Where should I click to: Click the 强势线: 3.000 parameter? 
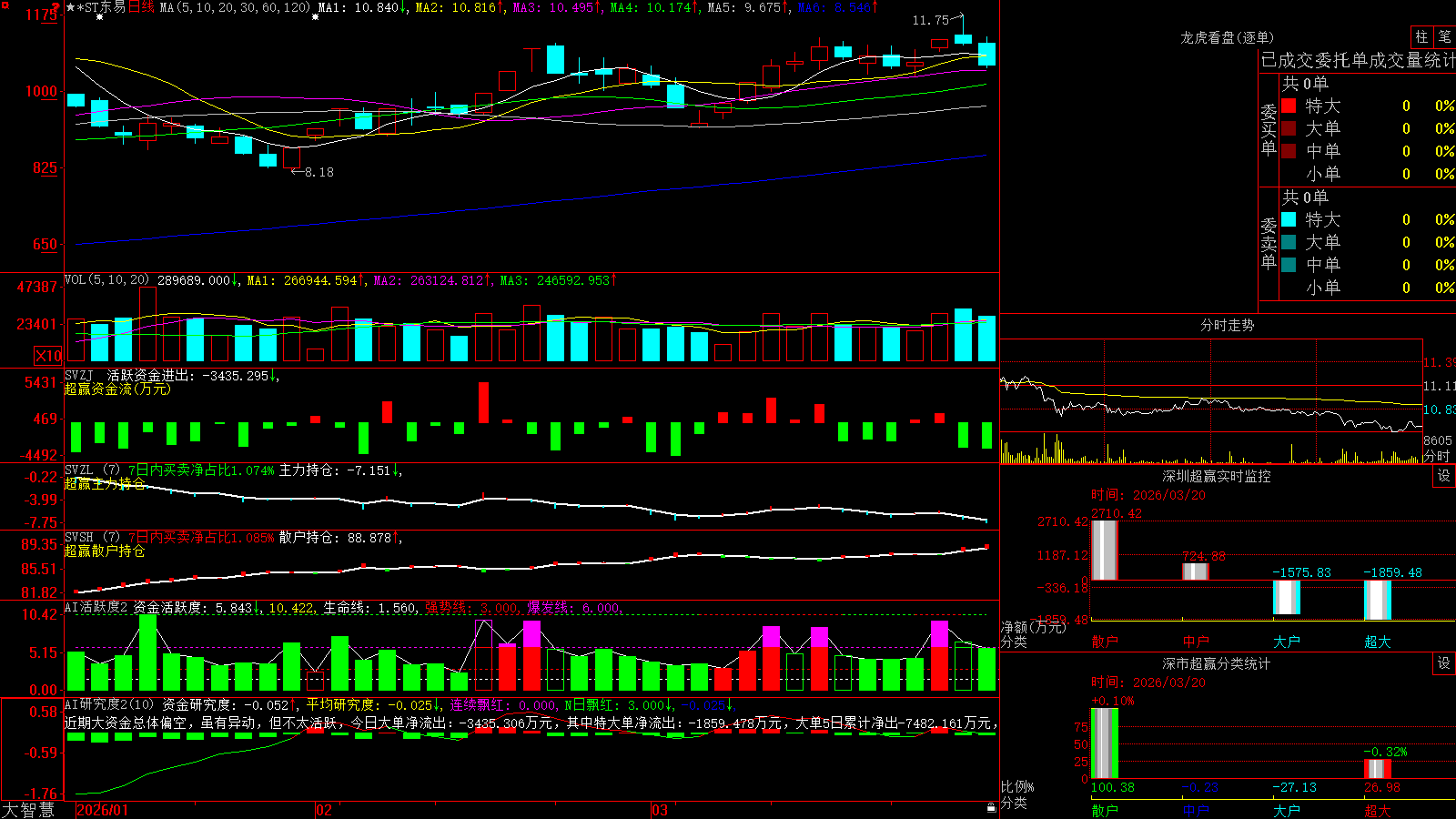(472, 607)
